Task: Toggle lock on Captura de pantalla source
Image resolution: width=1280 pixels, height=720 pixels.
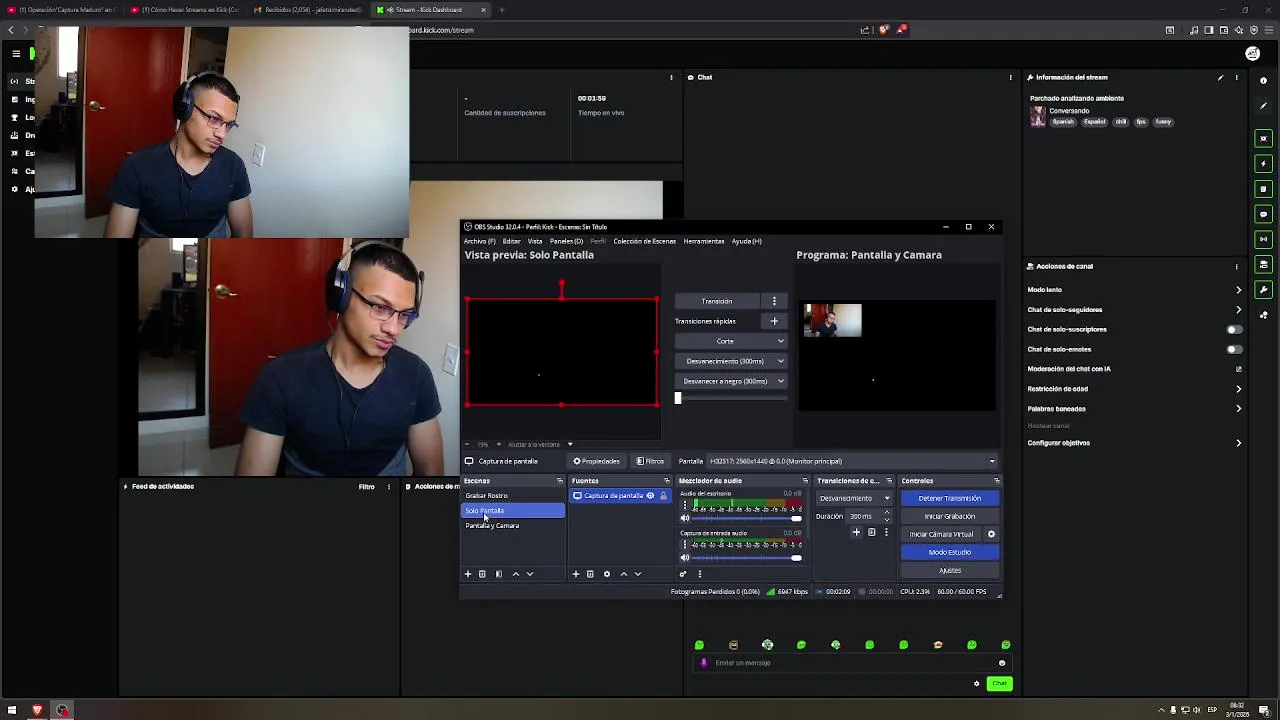Action: pyautogui.click(x=662, y=496)
